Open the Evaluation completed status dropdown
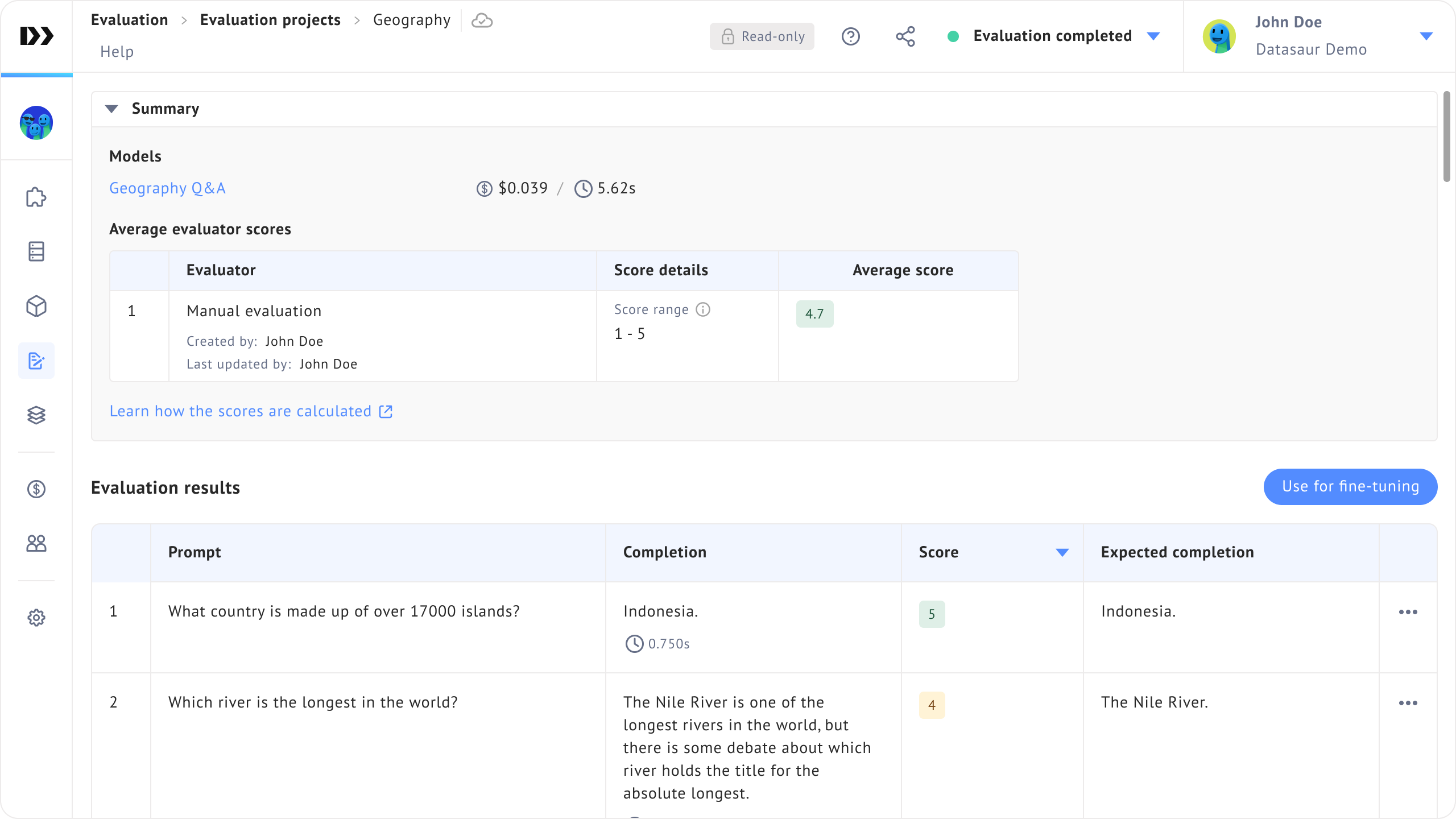 click(x=1153, y=36)
